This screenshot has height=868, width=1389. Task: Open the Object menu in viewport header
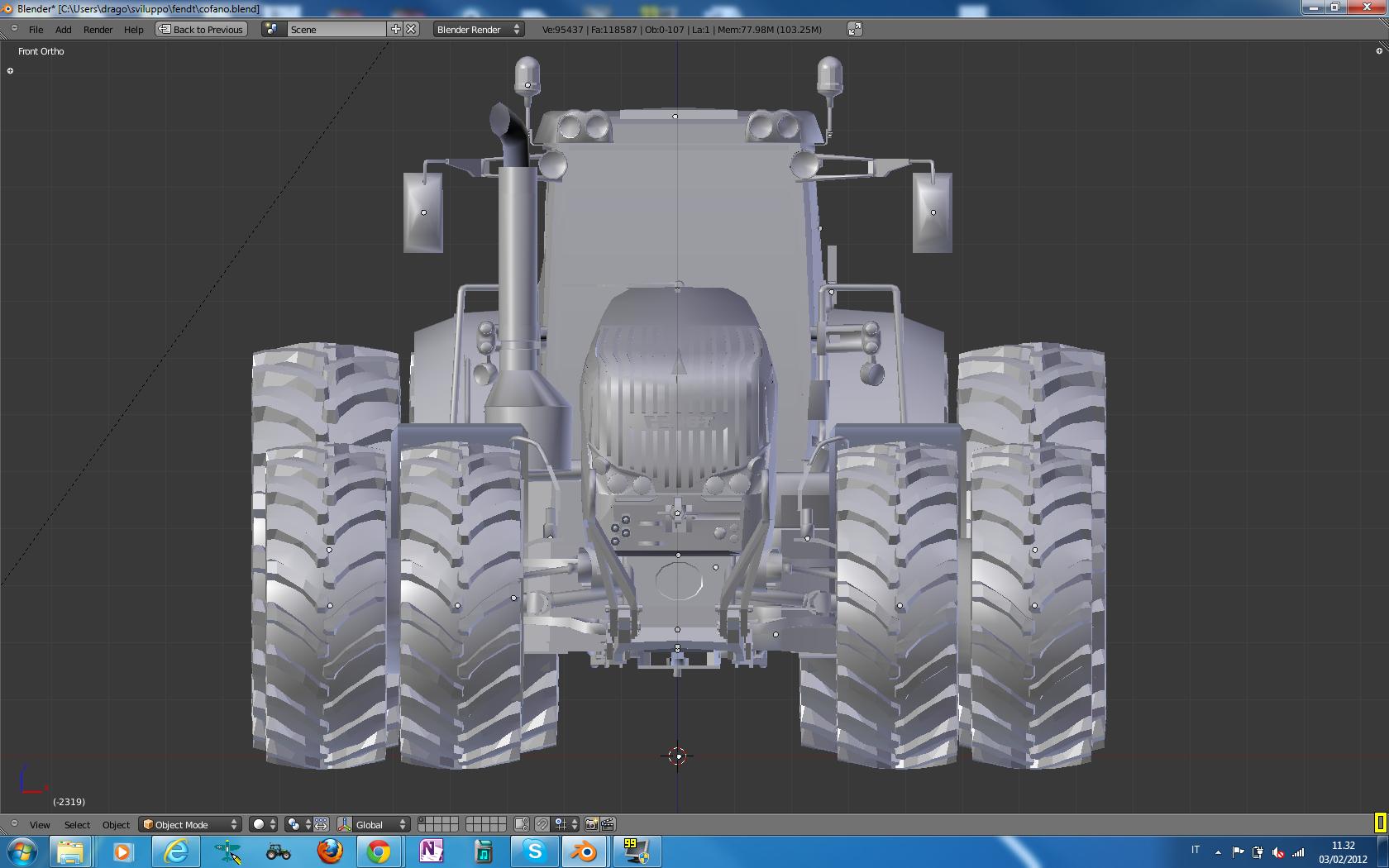[116, 824]
